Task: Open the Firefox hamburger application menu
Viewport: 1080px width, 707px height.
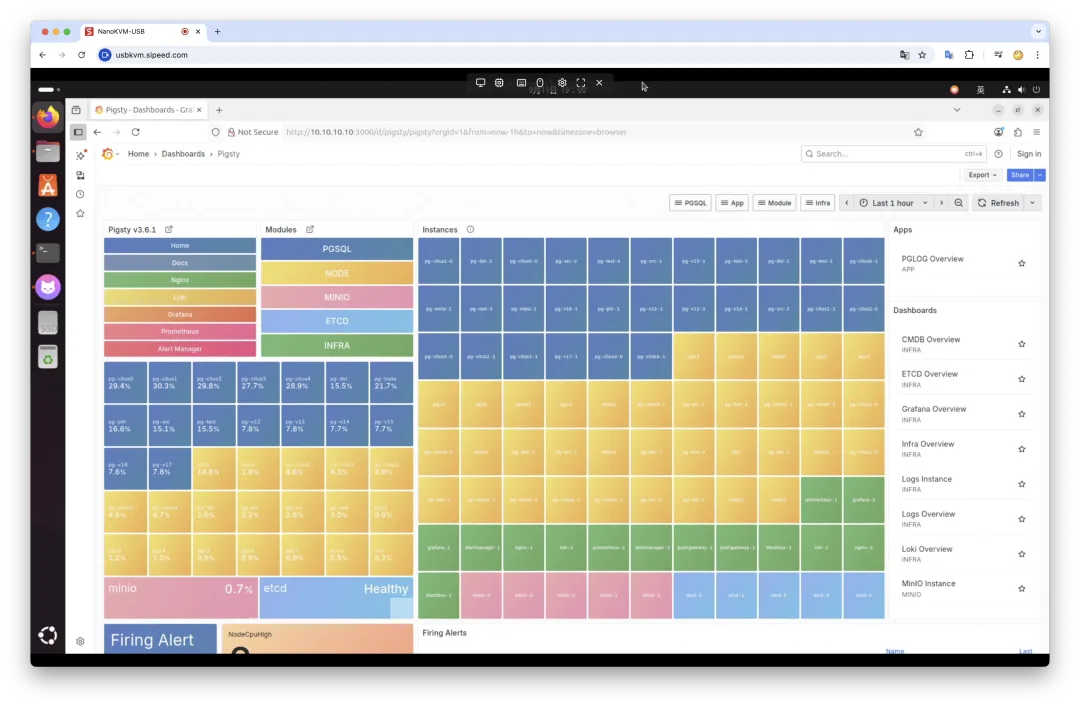Action: tap(1037, 132)
